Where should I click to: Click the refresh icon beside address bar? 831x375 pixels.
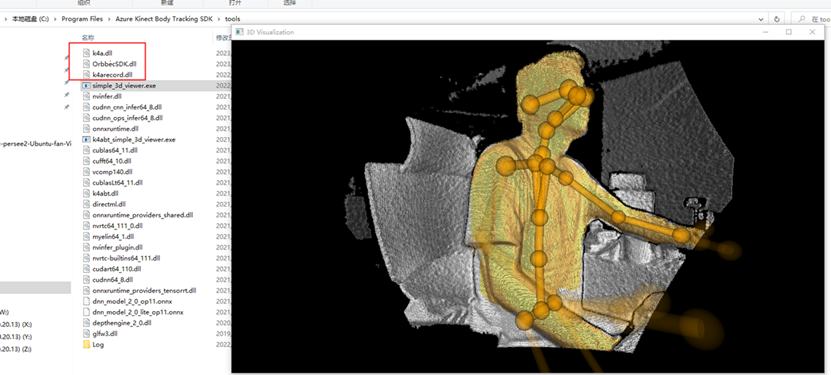[777, 19]
